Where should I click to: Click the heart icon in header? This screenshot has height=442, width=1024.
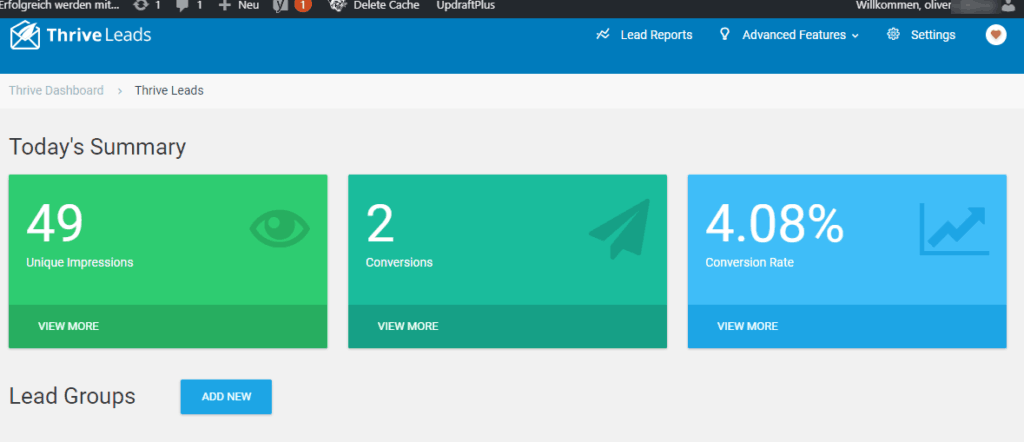tap(996, 35)
